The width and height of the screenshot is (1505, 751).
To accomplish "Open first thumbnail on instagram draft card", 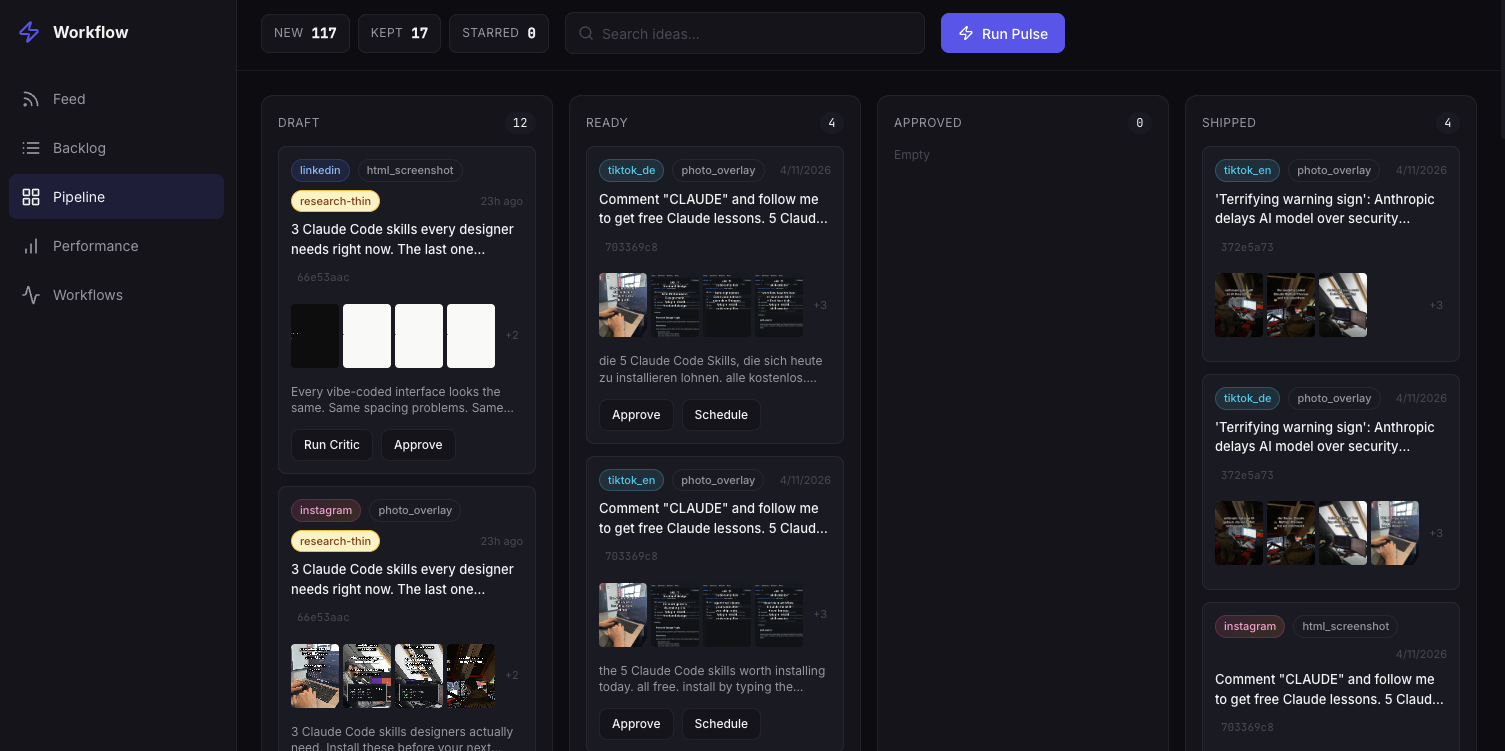I will (315, 676).
